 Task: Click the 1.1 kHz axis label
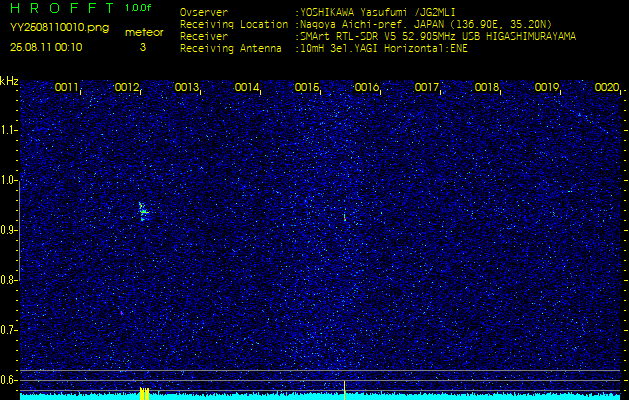click(x=9, y=130)
